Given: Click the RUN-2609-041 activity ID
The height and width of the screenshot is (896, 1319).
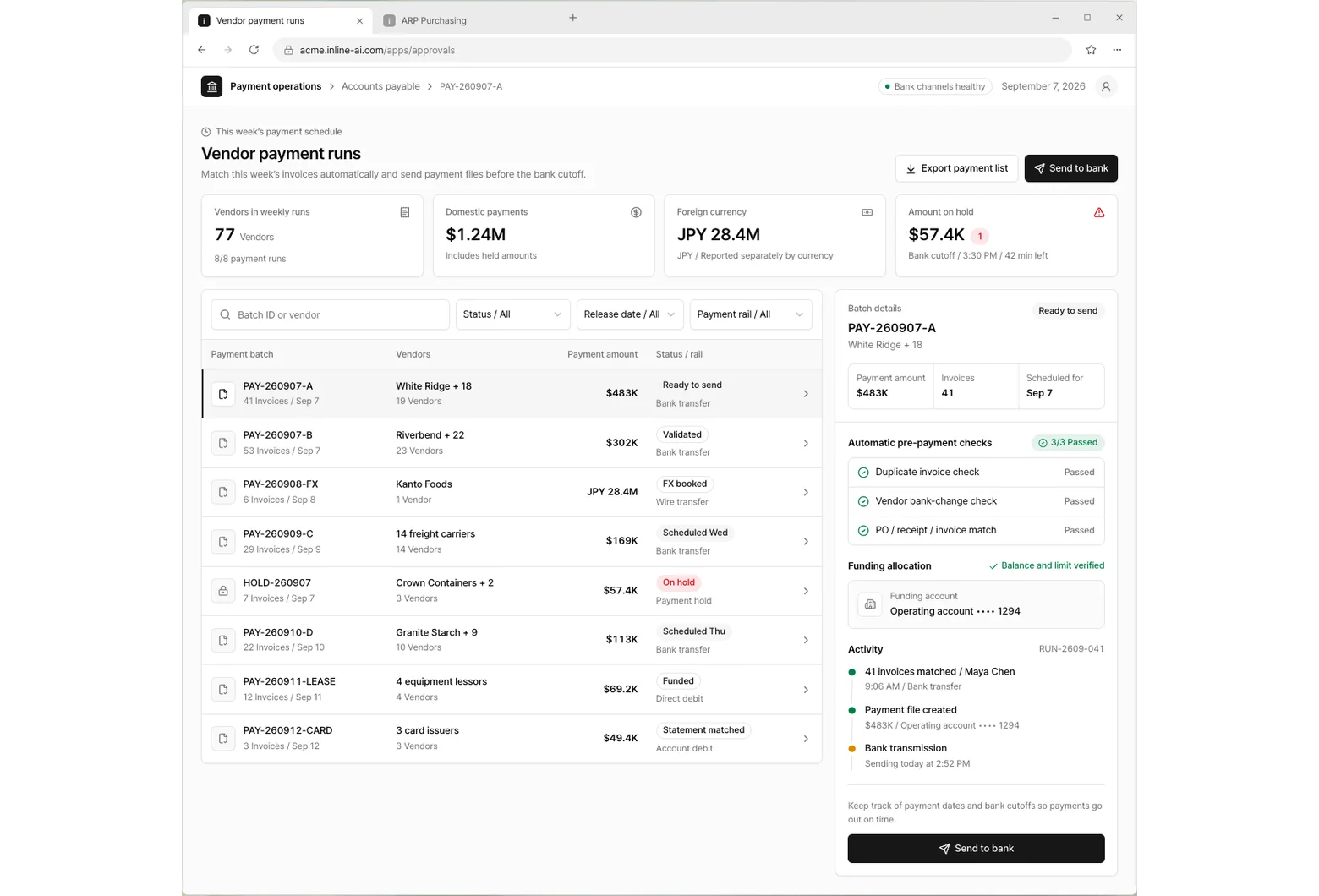Looking at the screenshot, I should pyautogui.click(x=1071, y=649).
